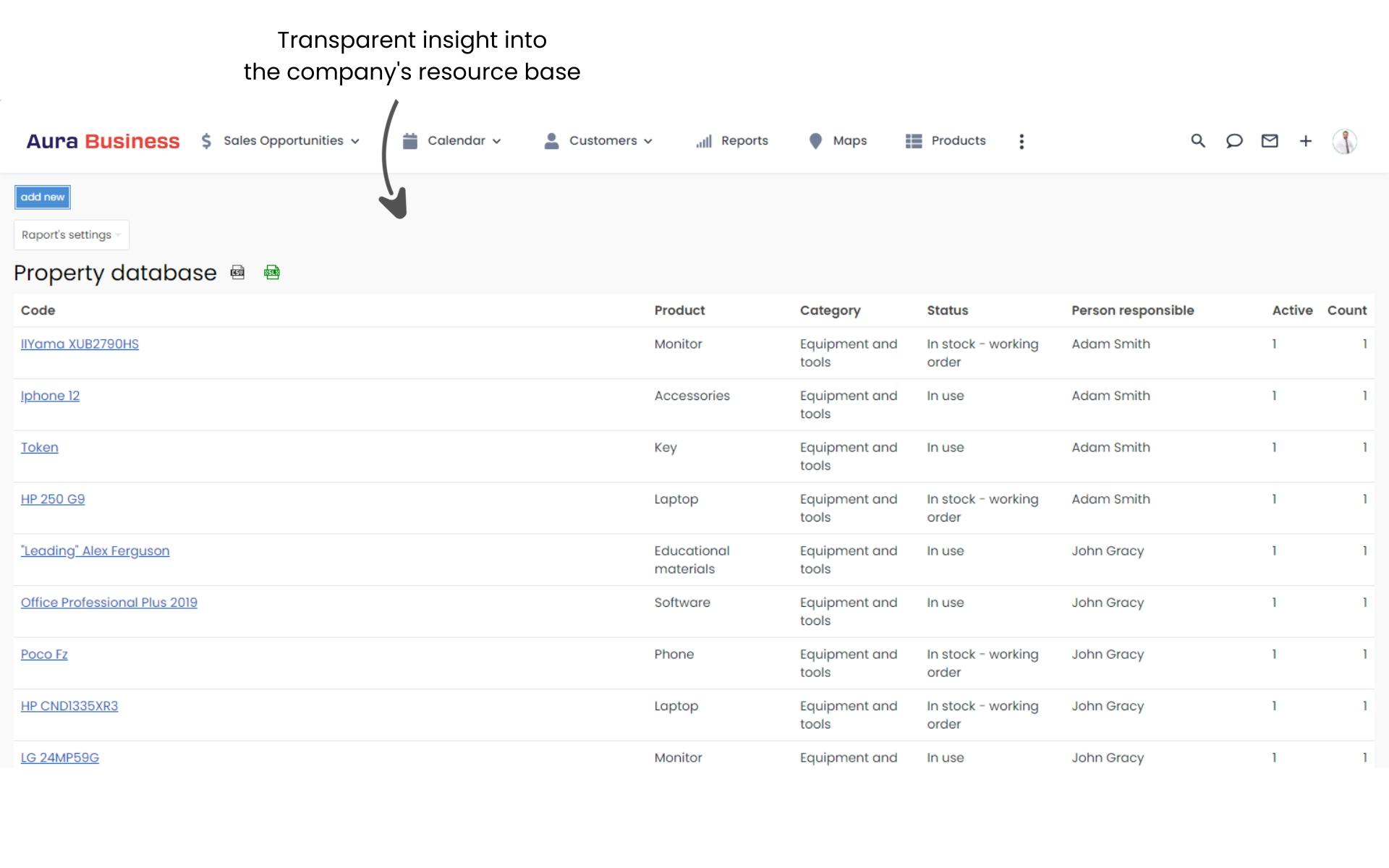Open the three-dot more options menu
Viewport: 1389px width, 868px height.
coord(1021,142)
